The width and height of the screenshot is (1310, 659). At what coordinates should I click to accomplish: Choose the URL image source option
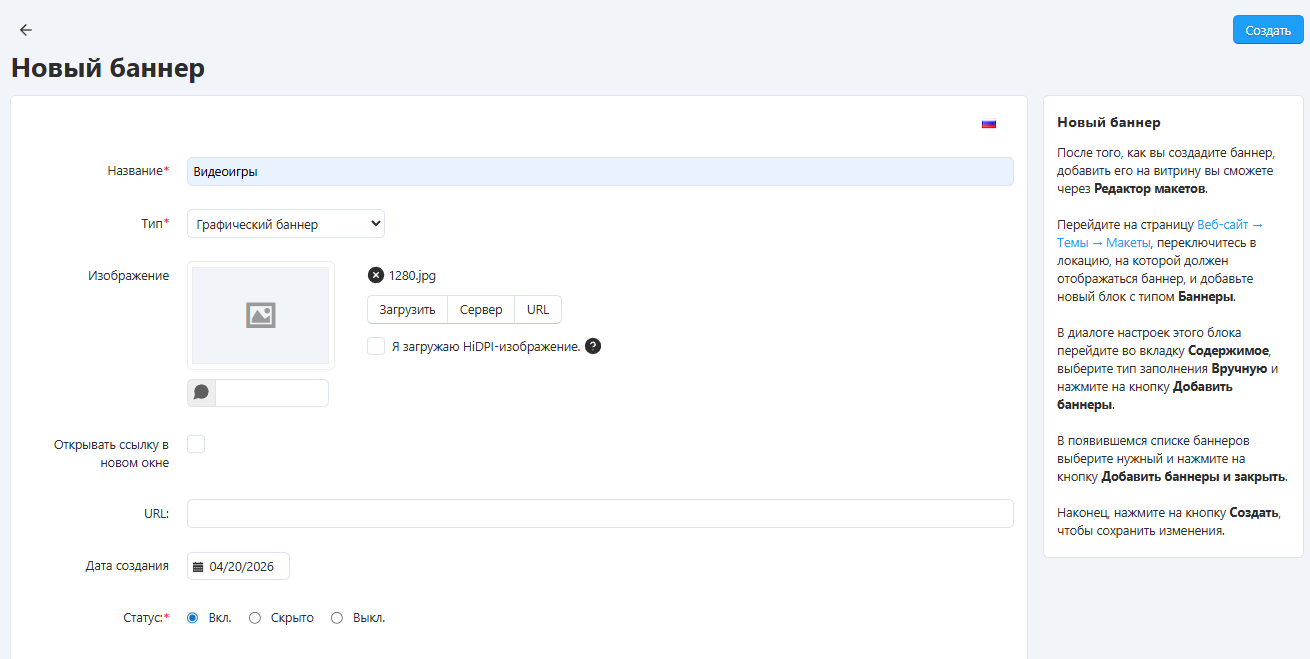click(538, 310)
